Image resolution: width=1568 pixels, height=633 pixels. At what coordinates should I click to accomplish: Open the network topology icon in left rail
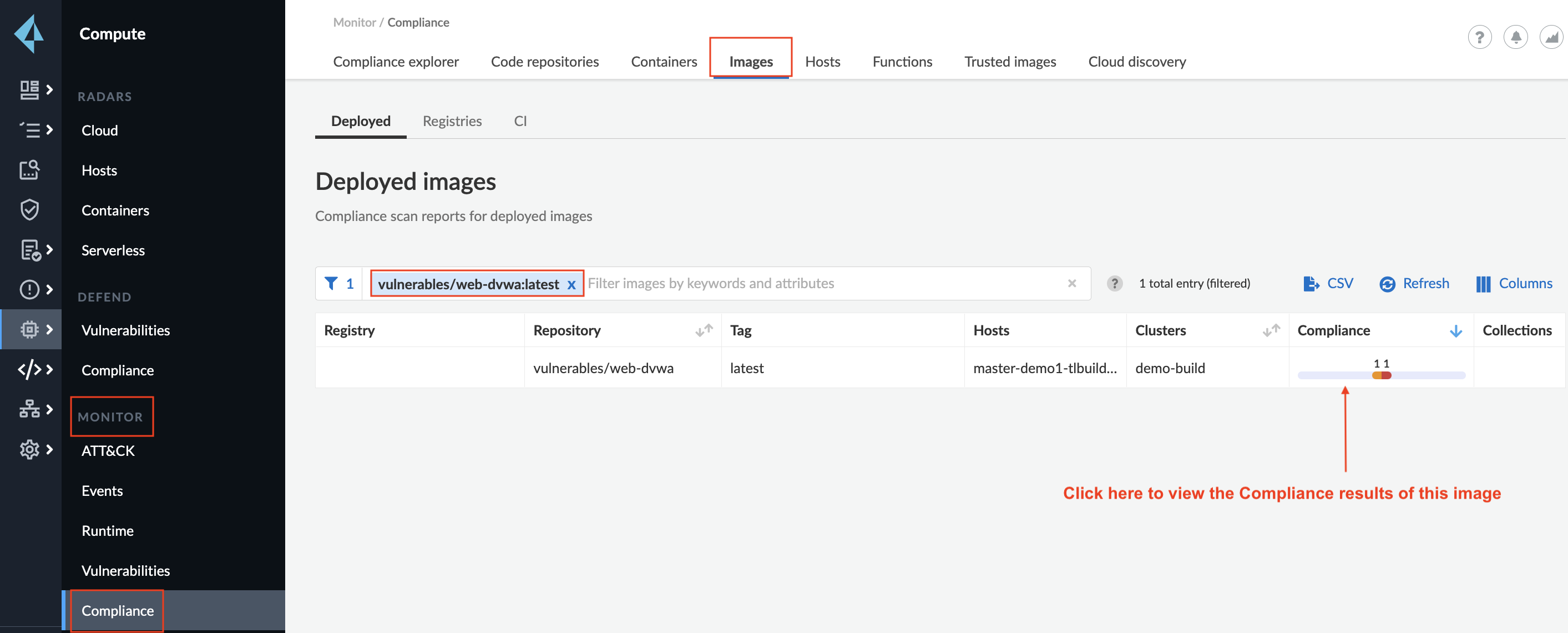tap(29, 409)
